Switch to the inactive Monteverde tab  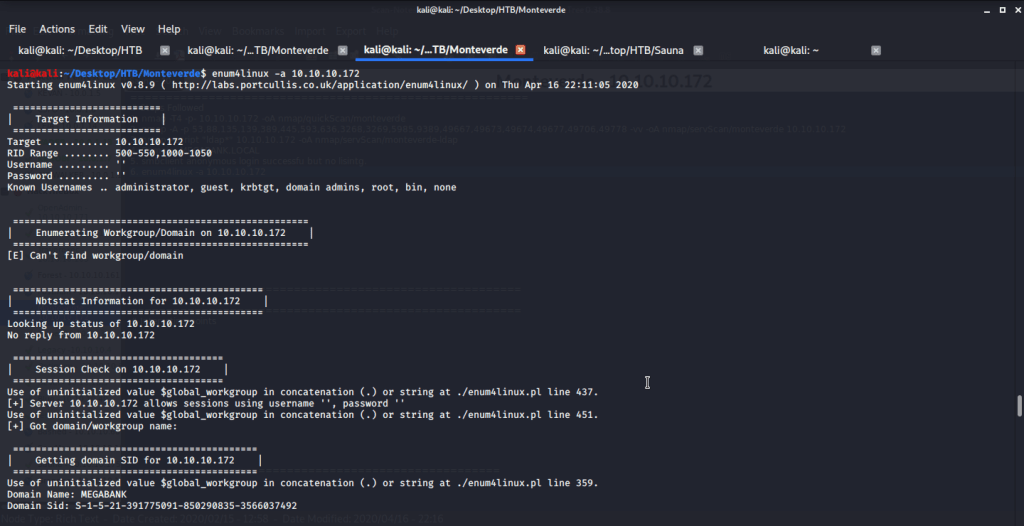(256, 50)
